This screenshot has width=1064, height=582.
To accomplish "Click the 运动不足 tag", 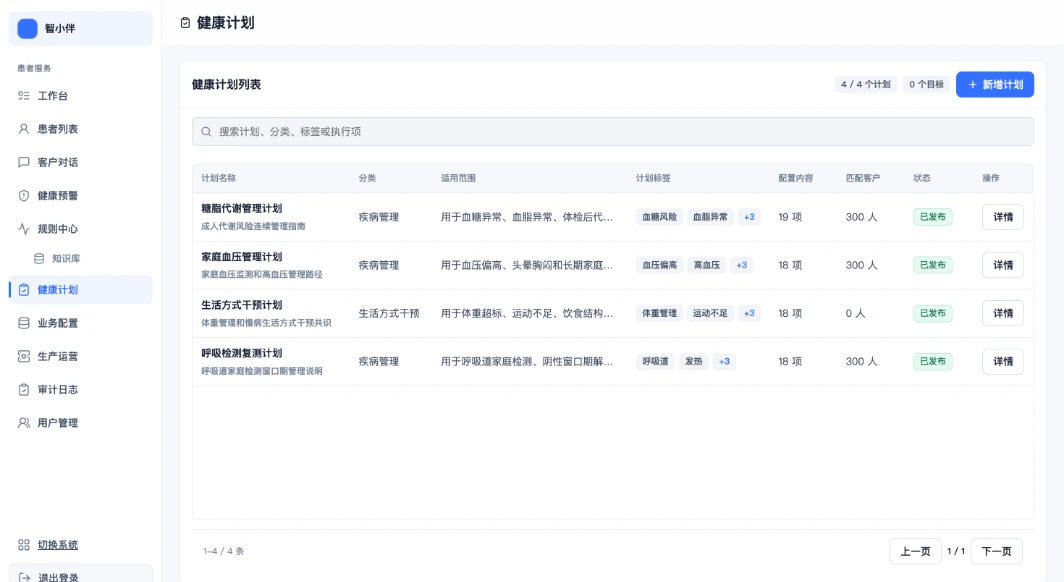I will pos(710,313).
